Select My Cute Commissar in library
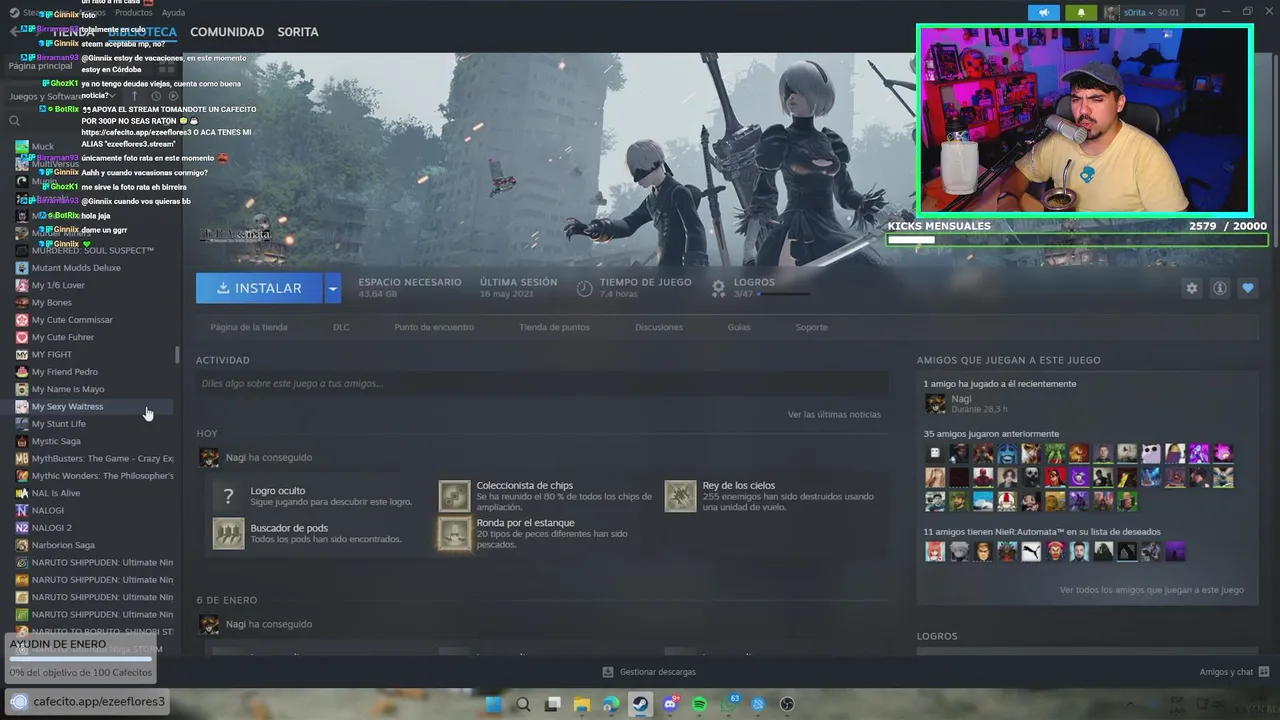The width and height of the screenshot is (1280, 720). coord(72,320)
